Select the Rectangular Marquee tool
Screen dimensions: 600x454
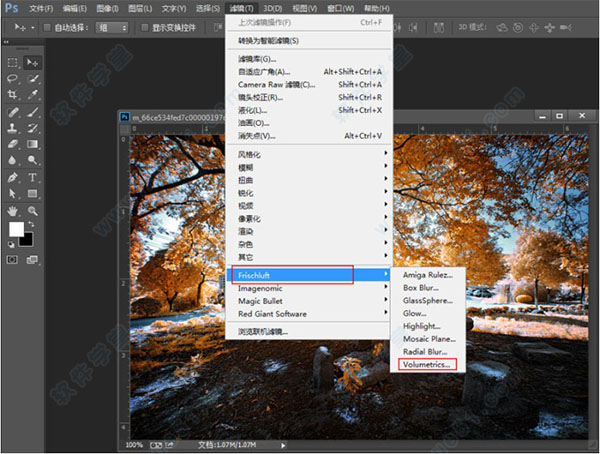pyautogui.click(x=13, y=63)
